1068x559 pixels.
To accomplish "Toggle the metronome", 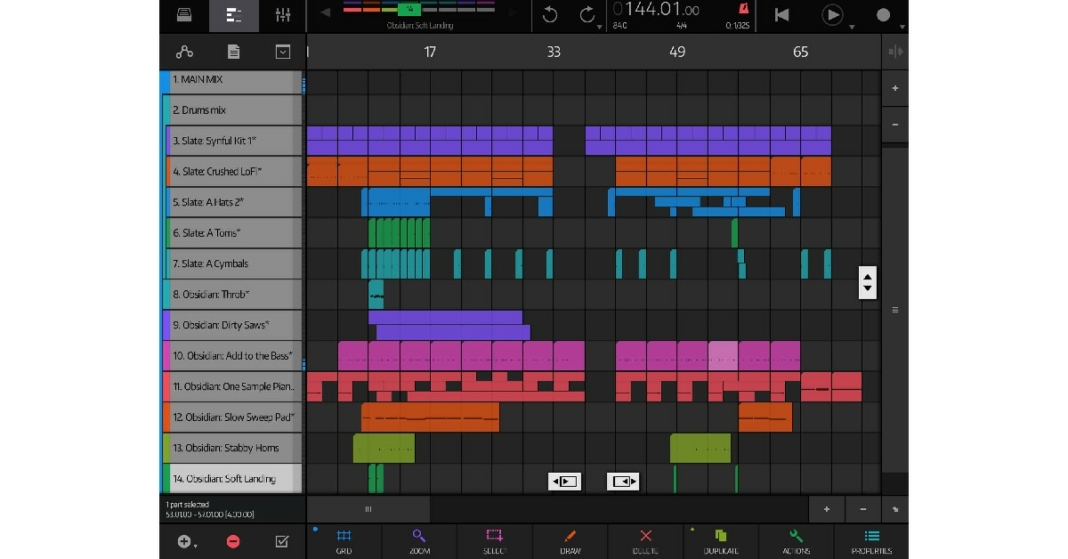I will click(742, 11).
